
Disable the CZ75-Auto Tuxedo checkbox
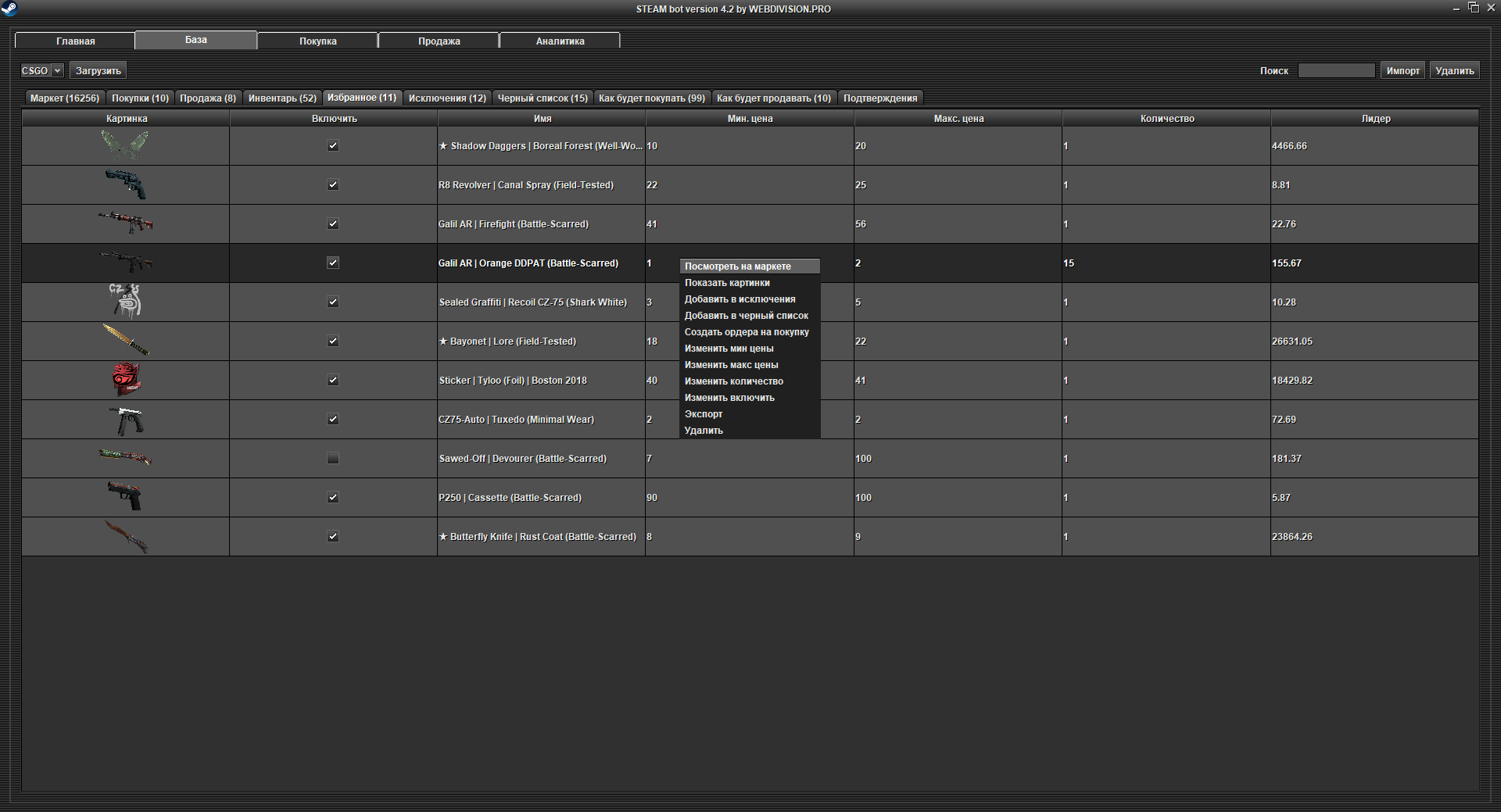pos(333,420)
